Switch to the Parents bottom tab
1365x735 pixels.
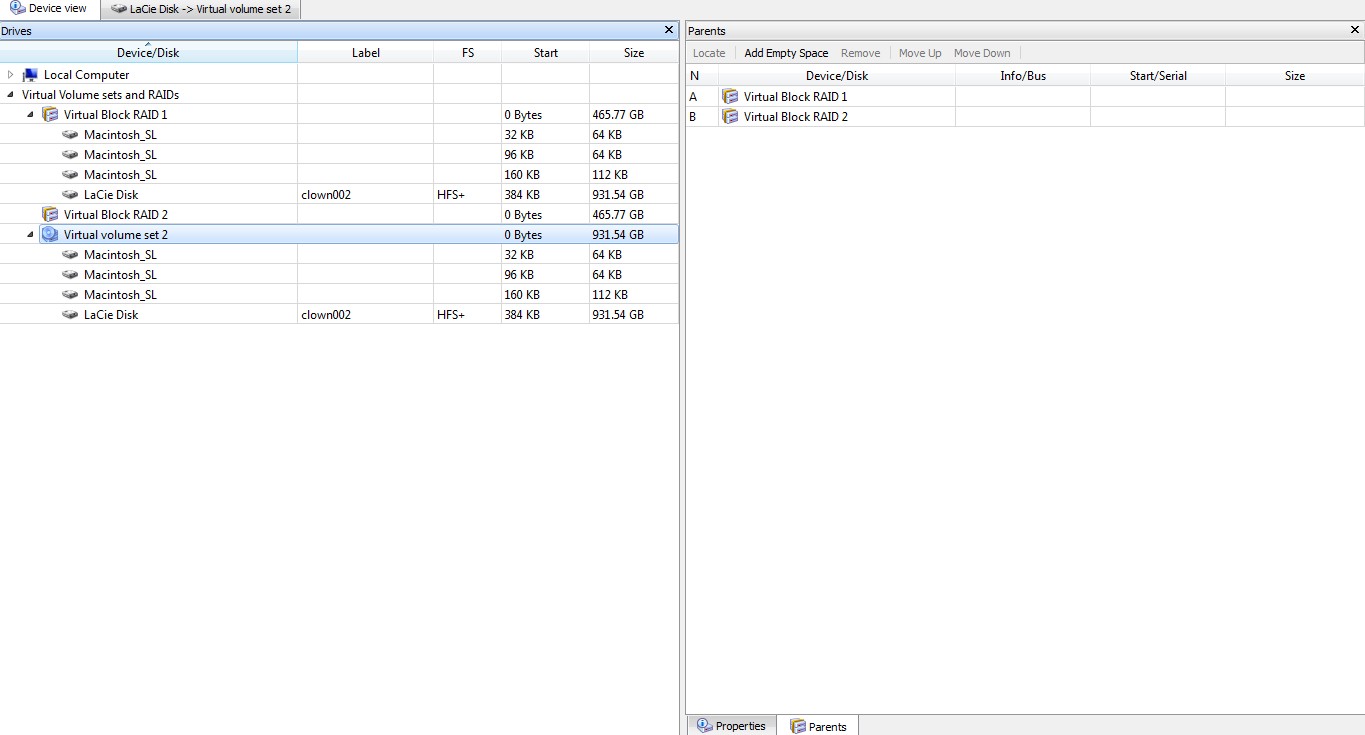pyautogui.click(x=818, y=726)
